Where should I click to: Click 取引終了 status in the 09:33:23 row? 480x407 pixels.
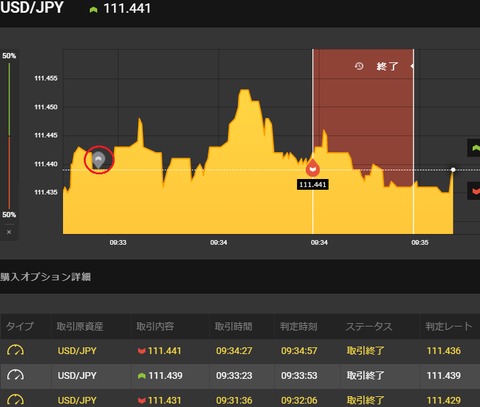[365, 376]
